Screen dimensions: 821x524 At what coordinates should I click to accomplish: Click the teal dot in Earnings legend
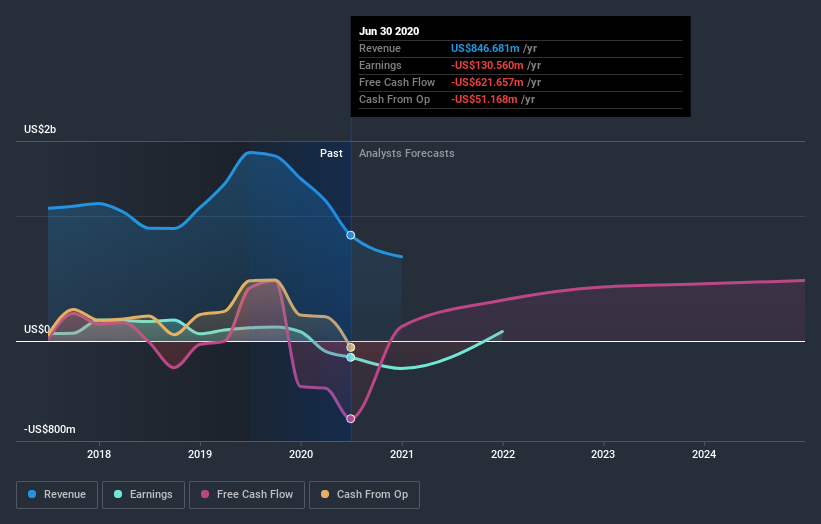tap(118, 494)
